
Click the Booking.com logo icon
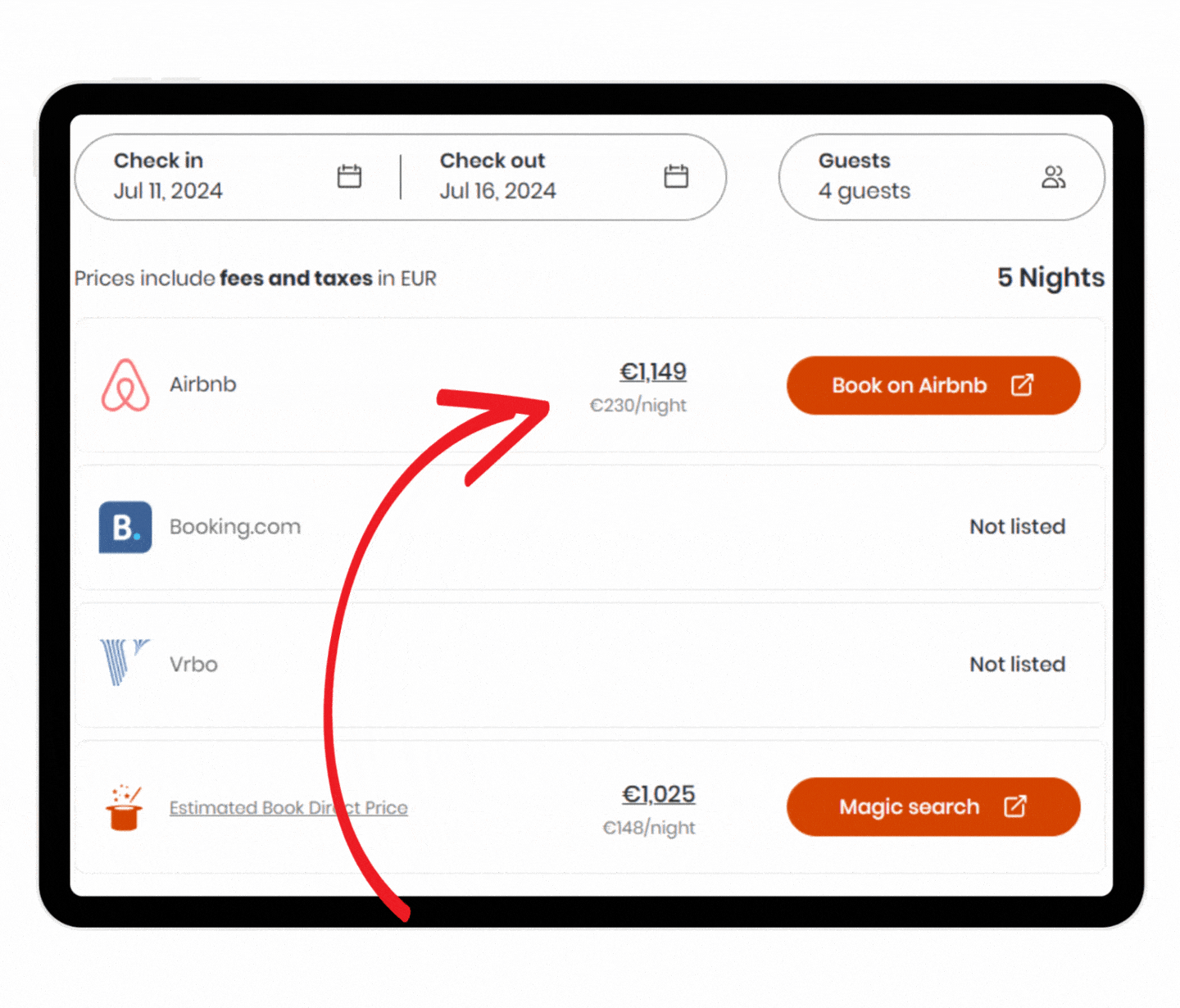pos(125,527)
